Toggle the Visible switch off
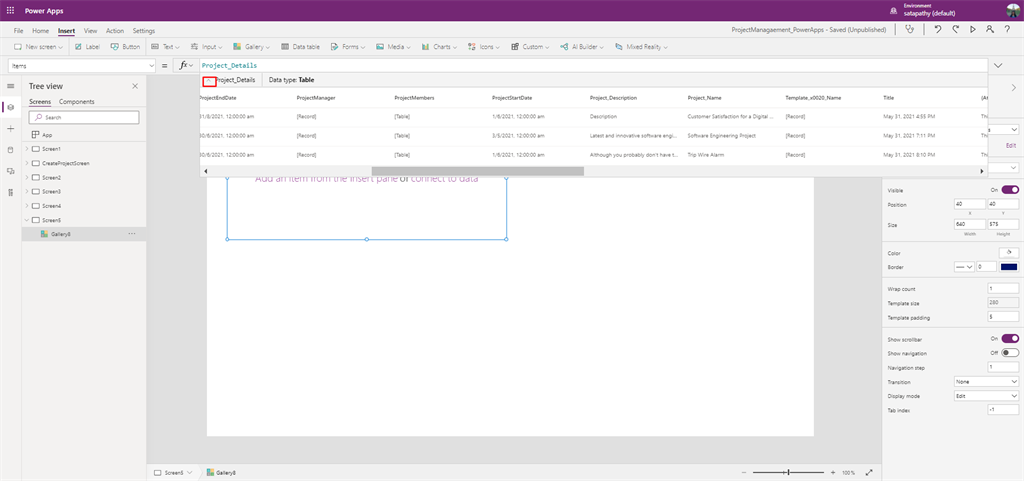Image resolution: width=1024 pixels, height=481 pixels. 1009,189
